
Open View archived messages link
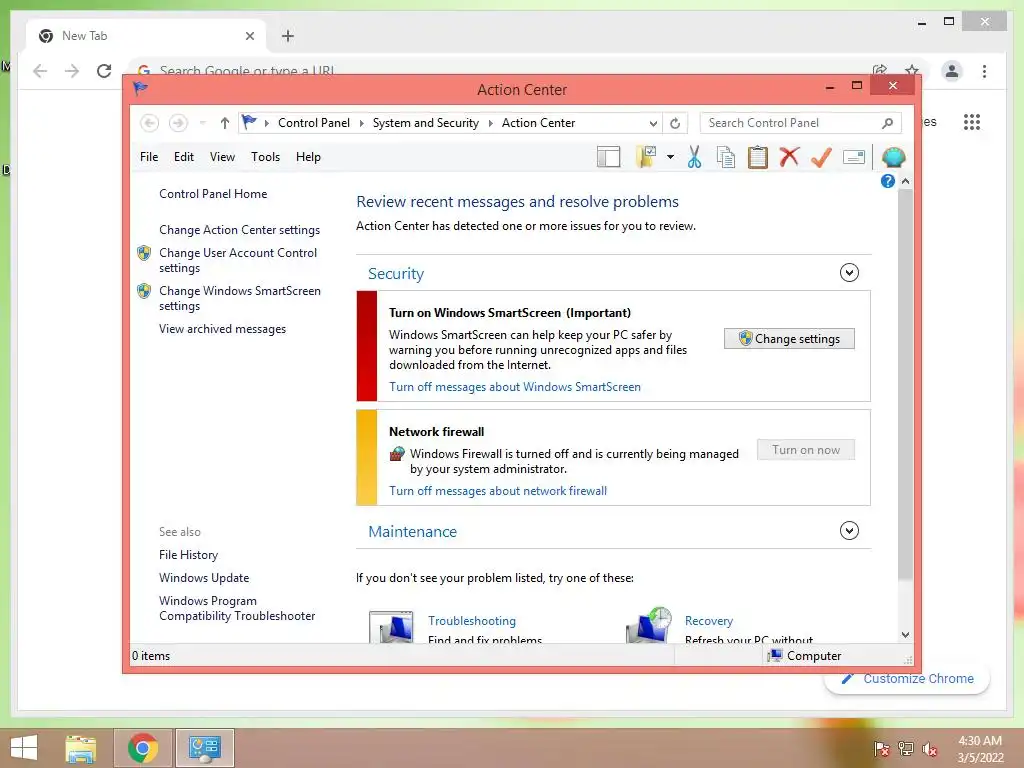[x=222, y=328]
